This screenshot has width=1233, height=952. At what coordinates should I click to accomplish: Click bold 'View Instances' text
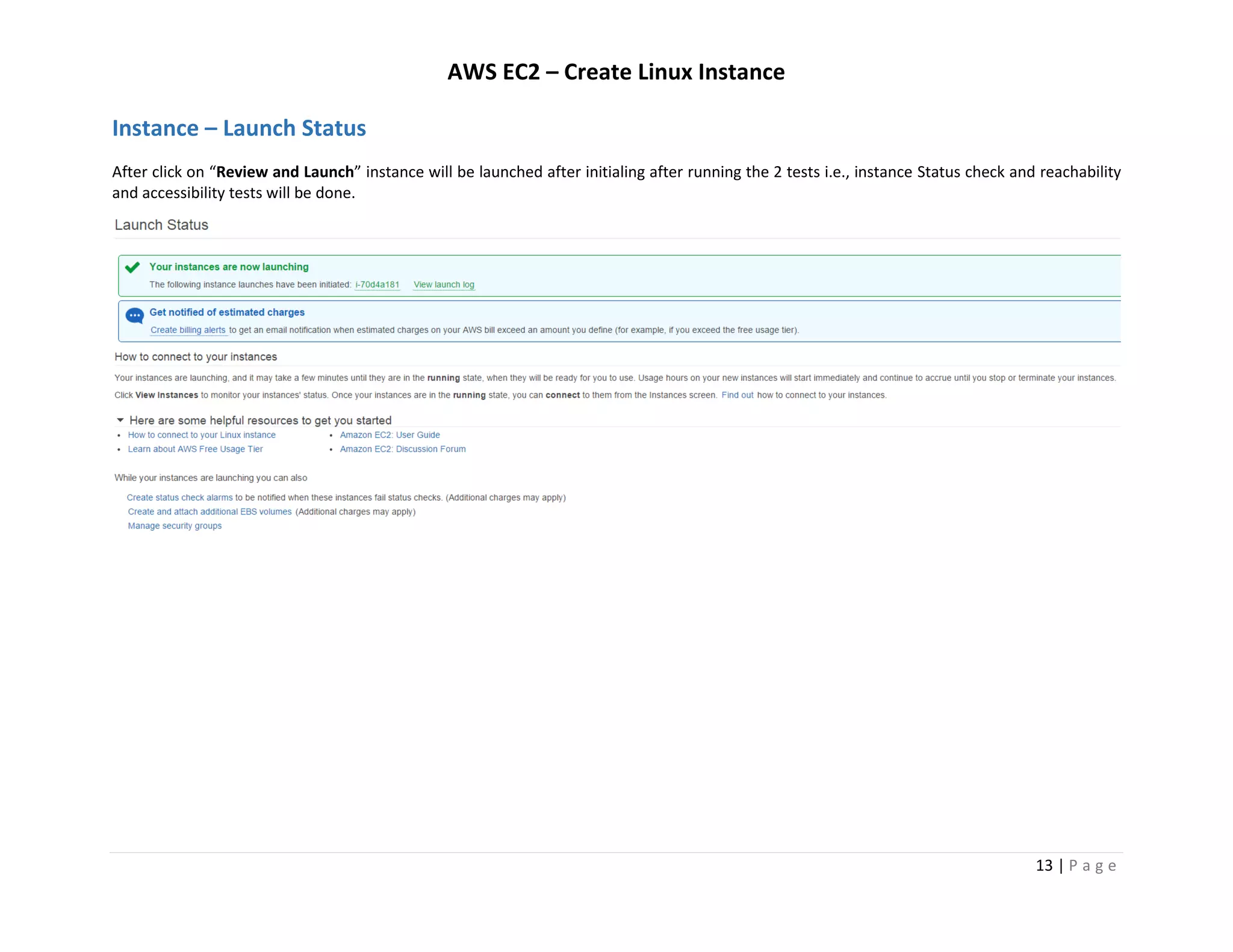(167, 395)
